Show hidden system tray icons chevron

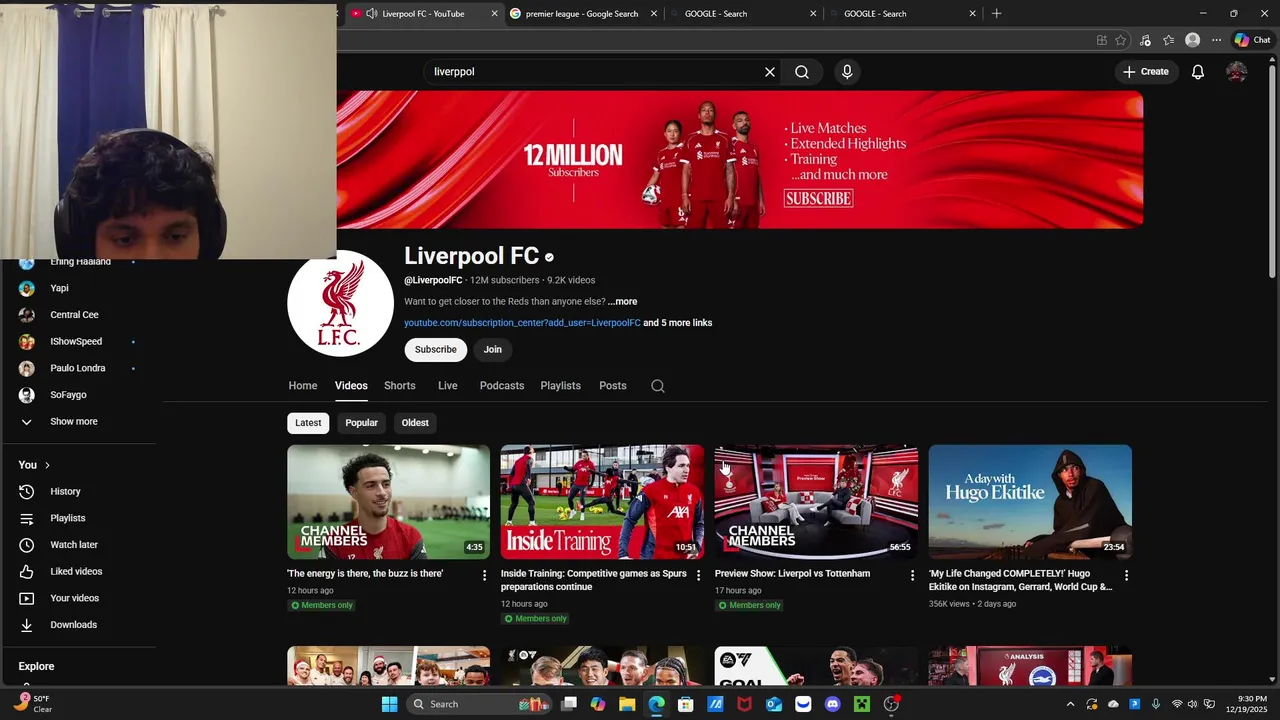tap(1070, 704)
